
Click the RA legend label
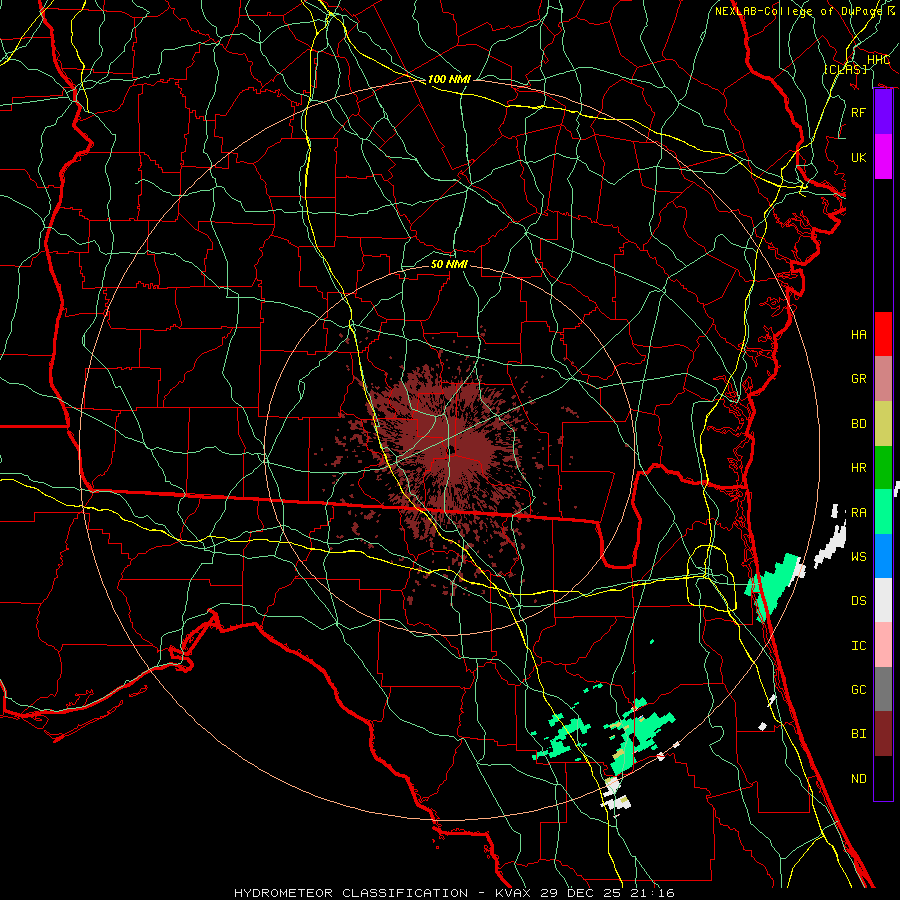click(x=859, y=513)
